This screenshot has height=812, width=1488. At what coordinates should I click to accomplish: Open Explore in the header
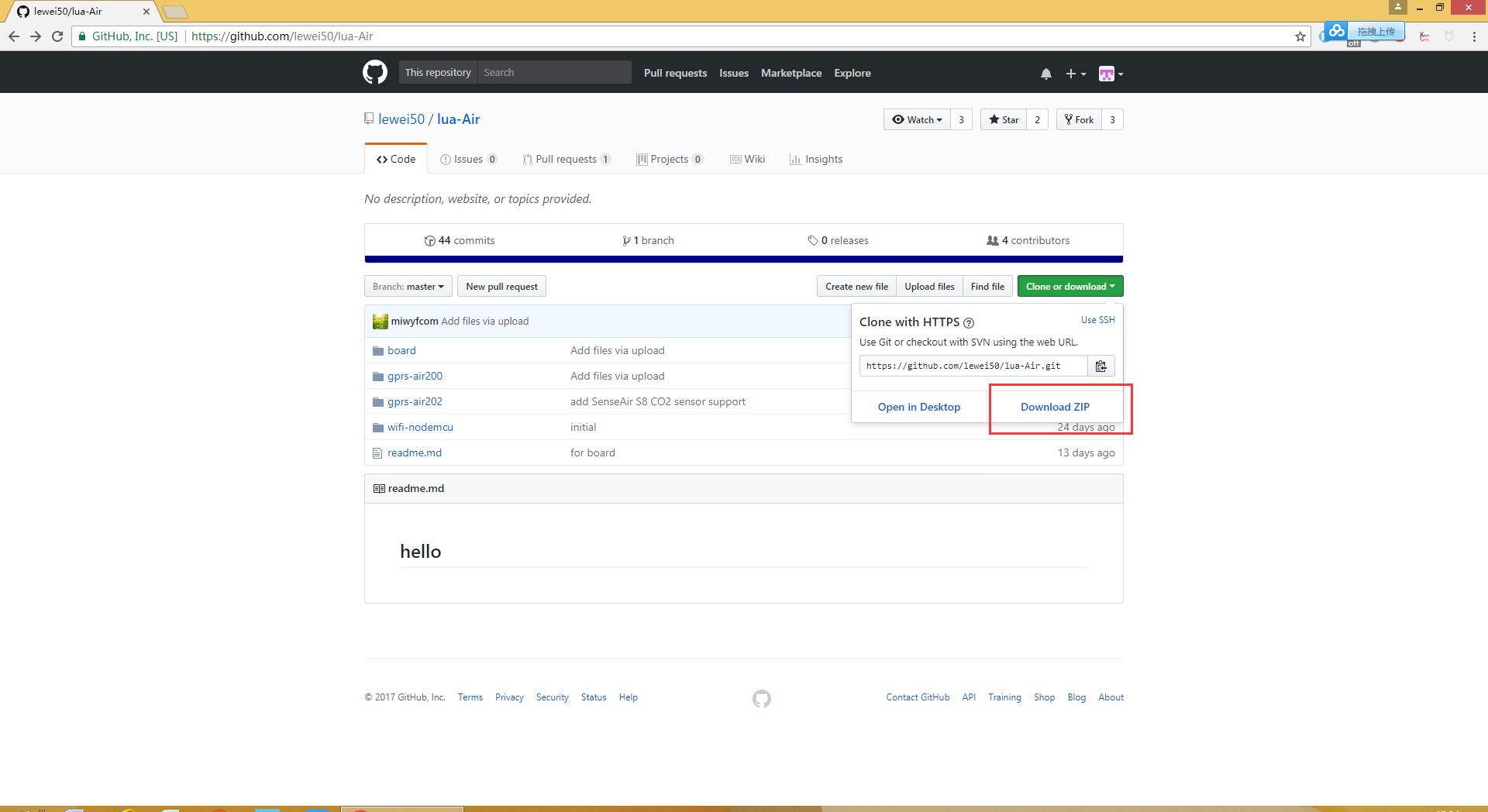click(852, 73)
